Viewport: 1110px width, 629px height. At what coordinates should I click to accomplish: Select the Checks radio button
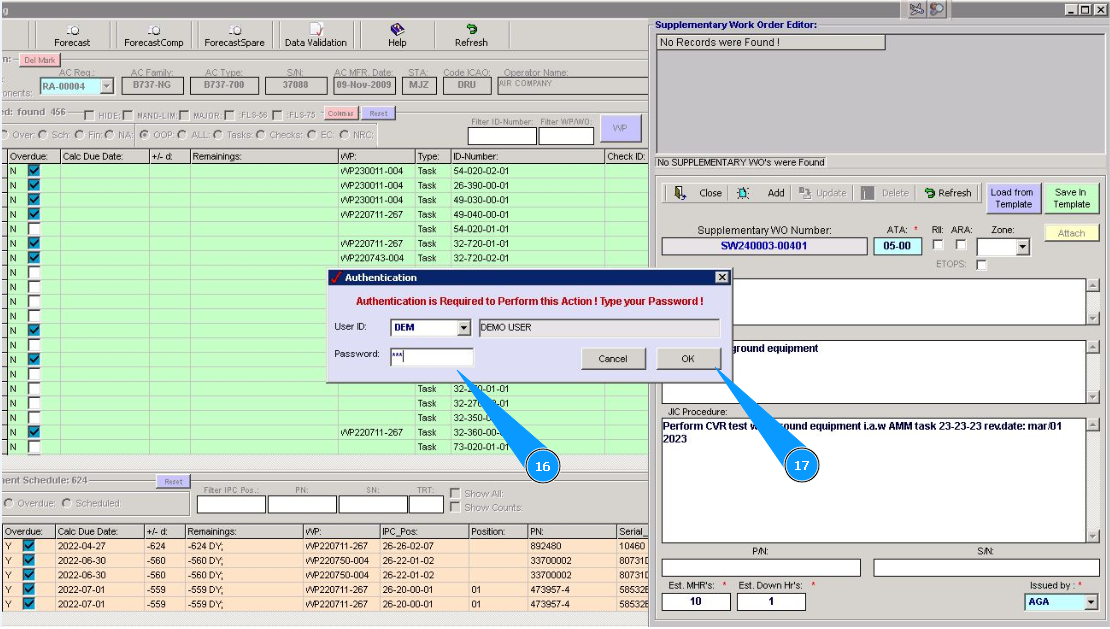click(261, 135)
